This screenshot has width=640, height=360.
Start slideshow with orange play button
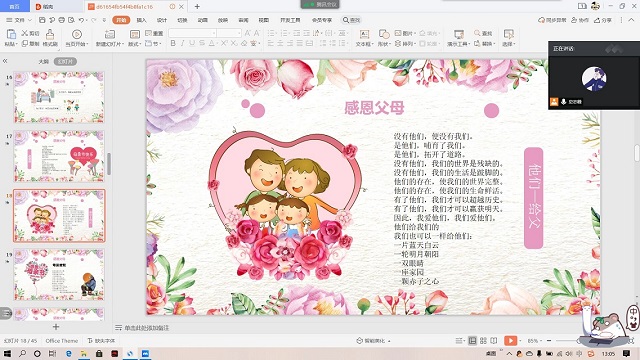(510, 340)
